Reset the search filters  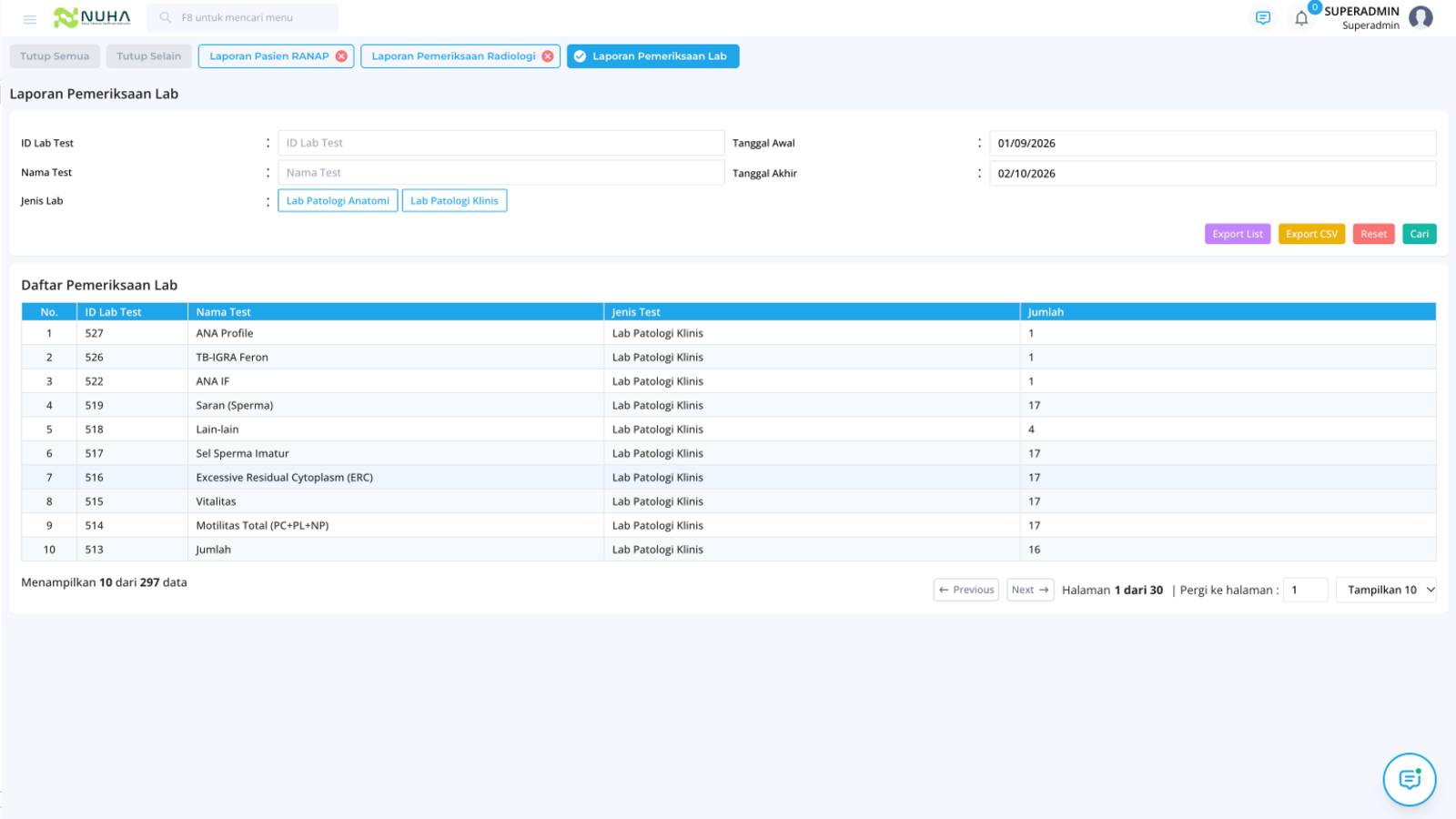click(x=1373, y=234)
